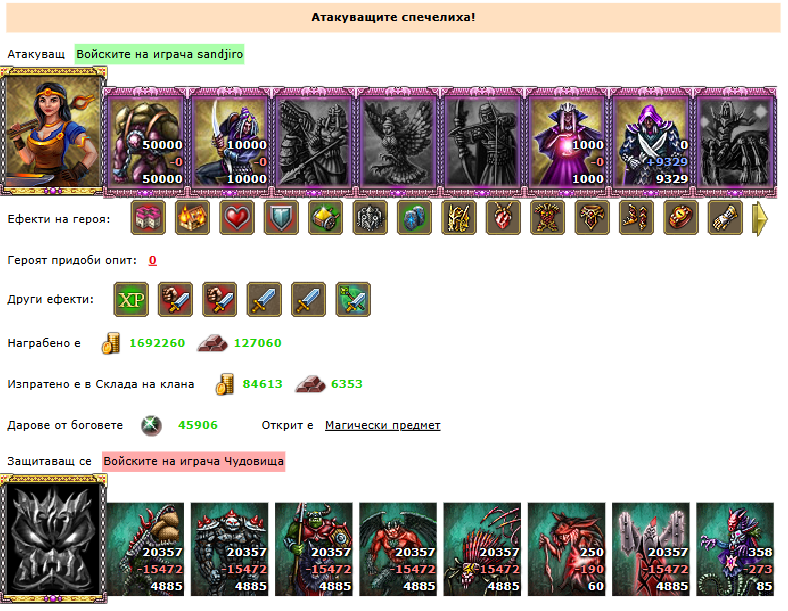Open attacker sandjiro's army label
The height and width of the screenshot is (611, 788).
[159, 54]
